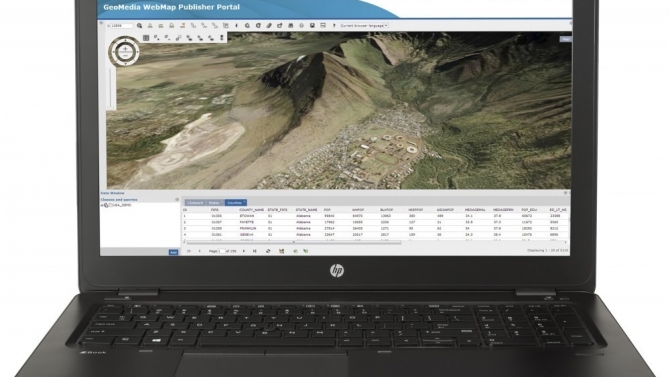Click the export icon right of refresh
Screen dimensions: 670x377
tap(281, 251)
